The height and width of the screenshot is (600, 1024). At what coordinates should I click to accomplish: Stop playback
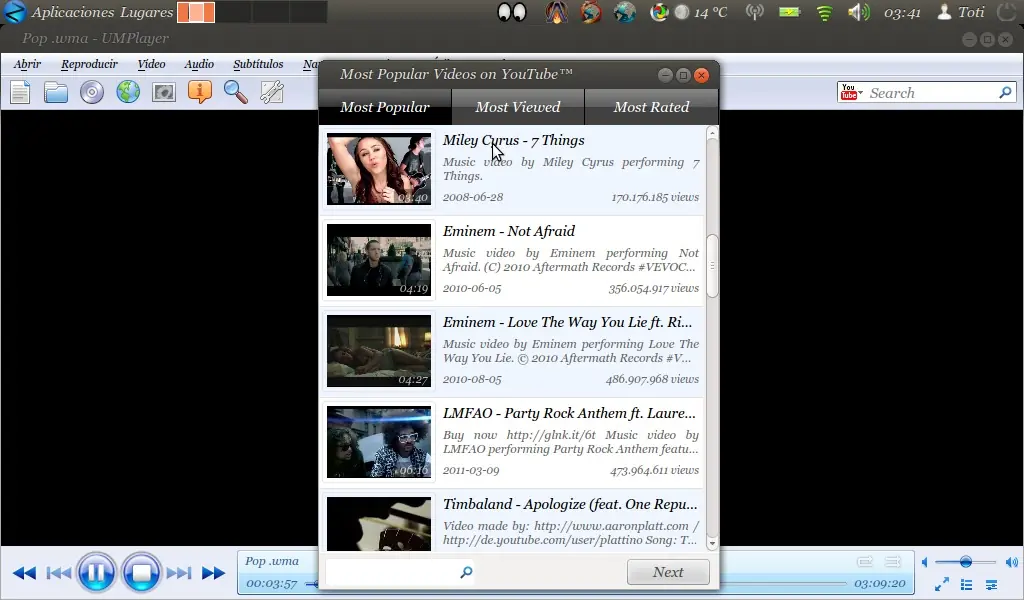(141, 573)
